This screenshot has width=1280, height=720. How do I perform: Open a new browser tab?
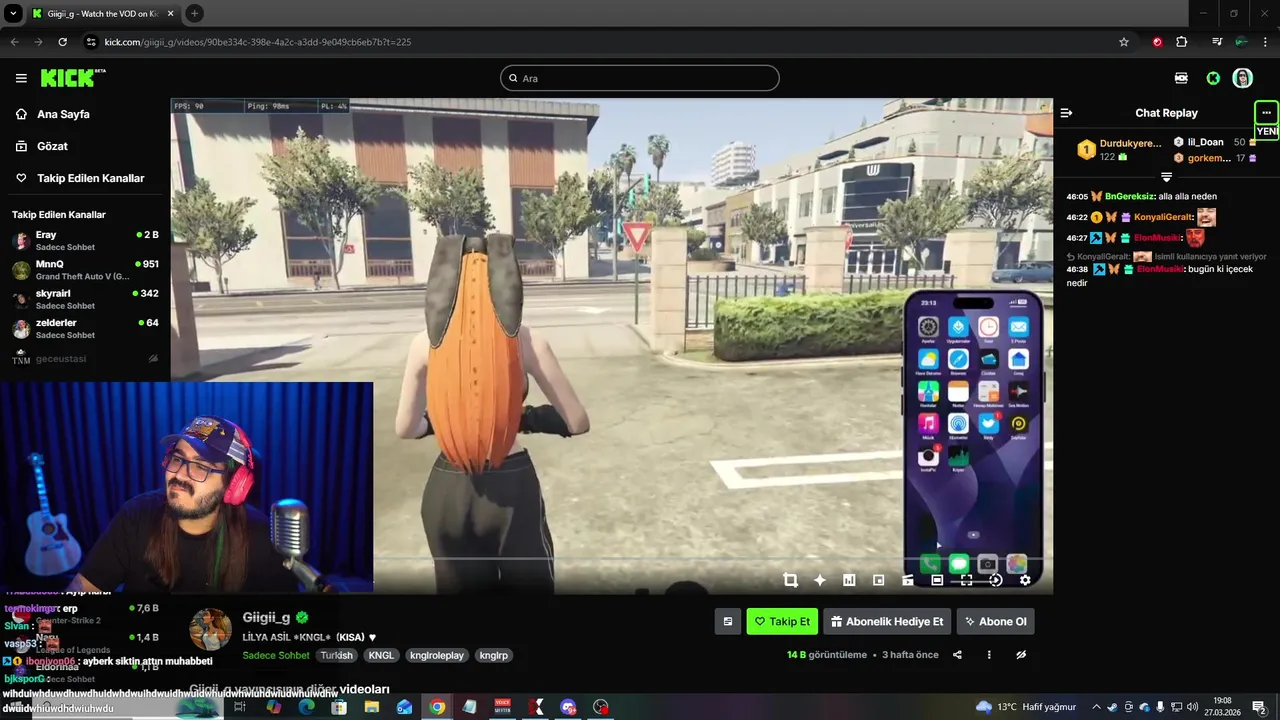194,13
